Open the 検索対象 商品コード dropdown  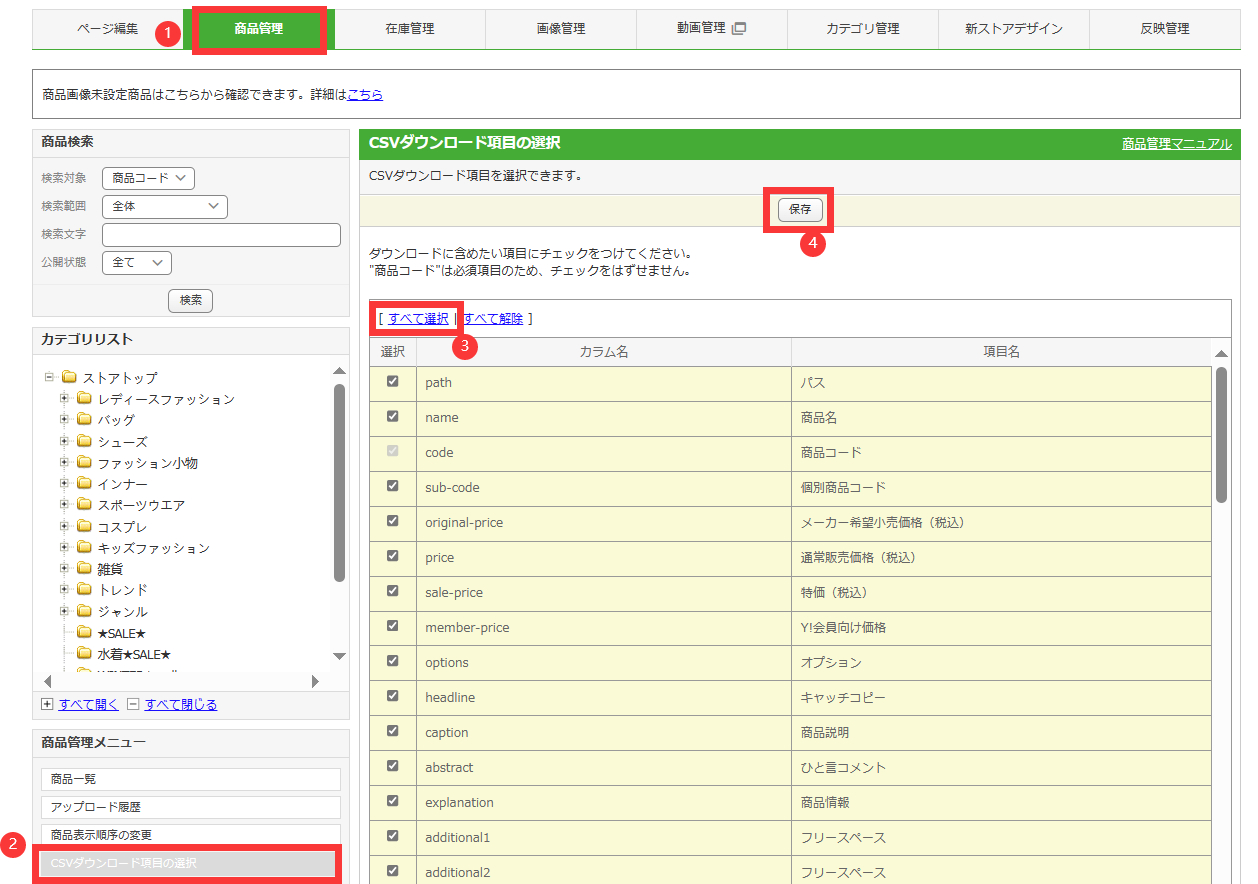tap(148, 178)
